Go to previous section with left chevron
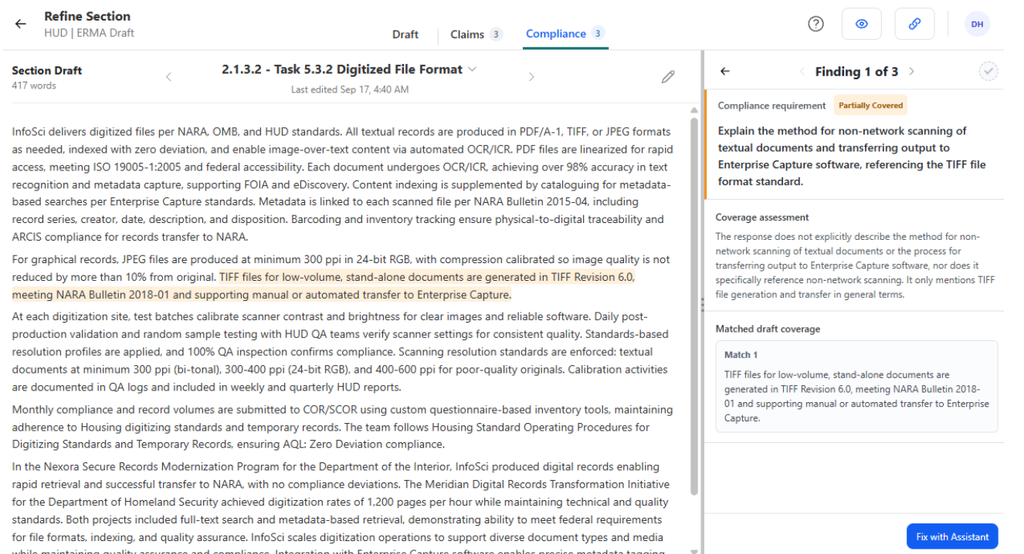 168,77
